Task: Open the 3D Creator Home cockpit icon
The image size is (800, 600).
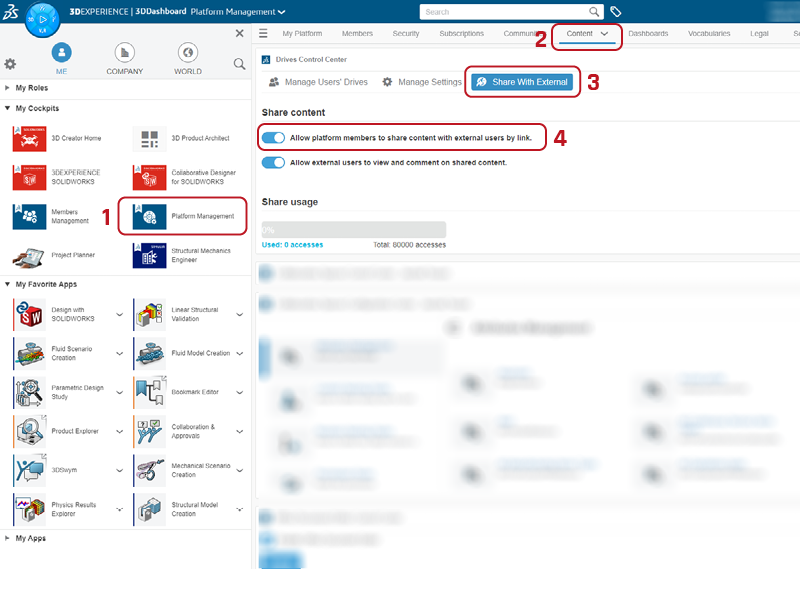Action: coord(30,138)
